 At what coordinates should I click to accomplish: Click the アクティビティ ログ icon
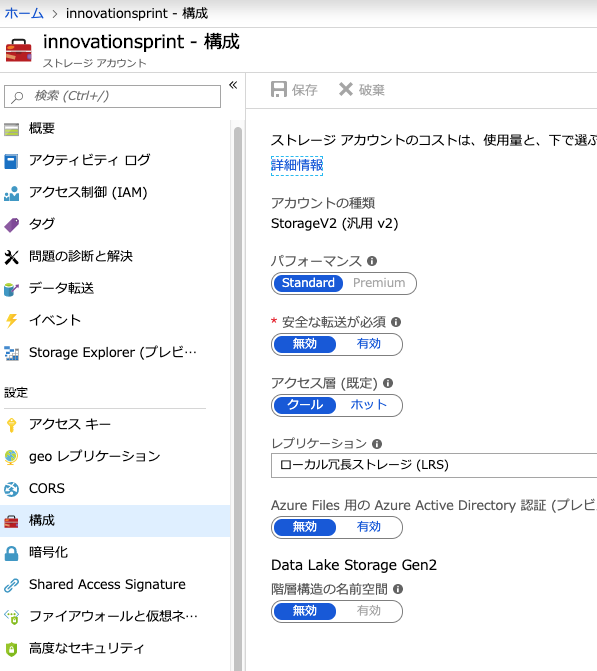pyautogui.click(x=12, y=161)
